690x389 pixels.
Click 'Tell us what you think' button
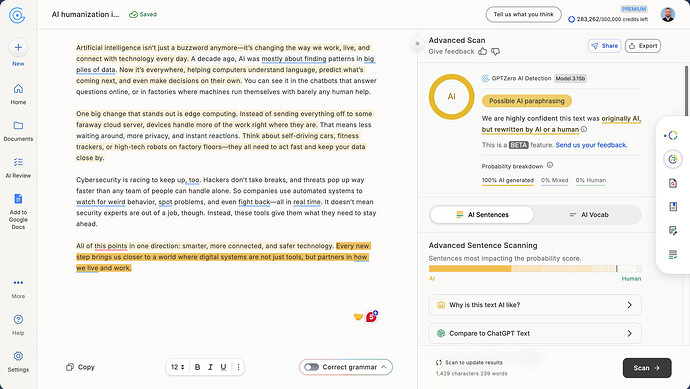[524, 15]
